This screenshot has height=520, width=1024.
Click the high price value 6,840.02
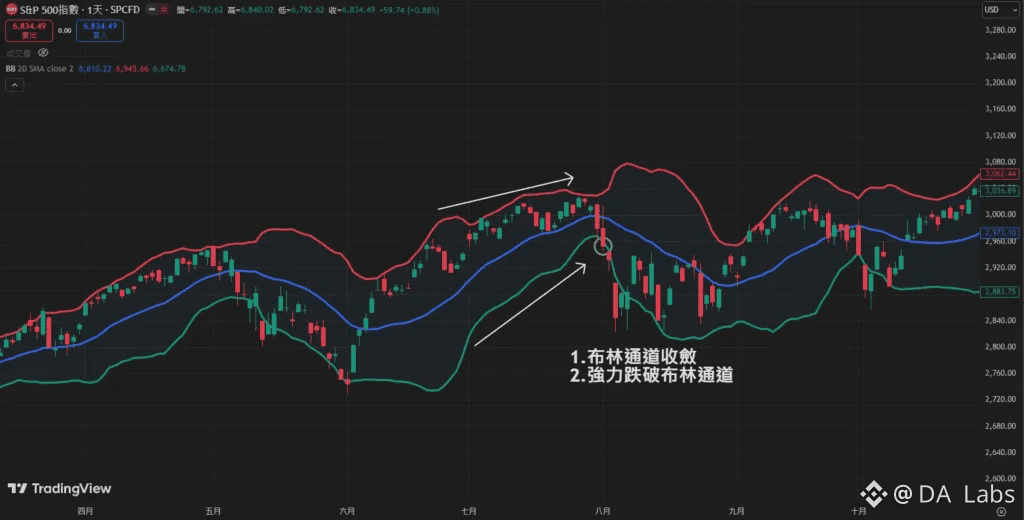pos(255,10)
